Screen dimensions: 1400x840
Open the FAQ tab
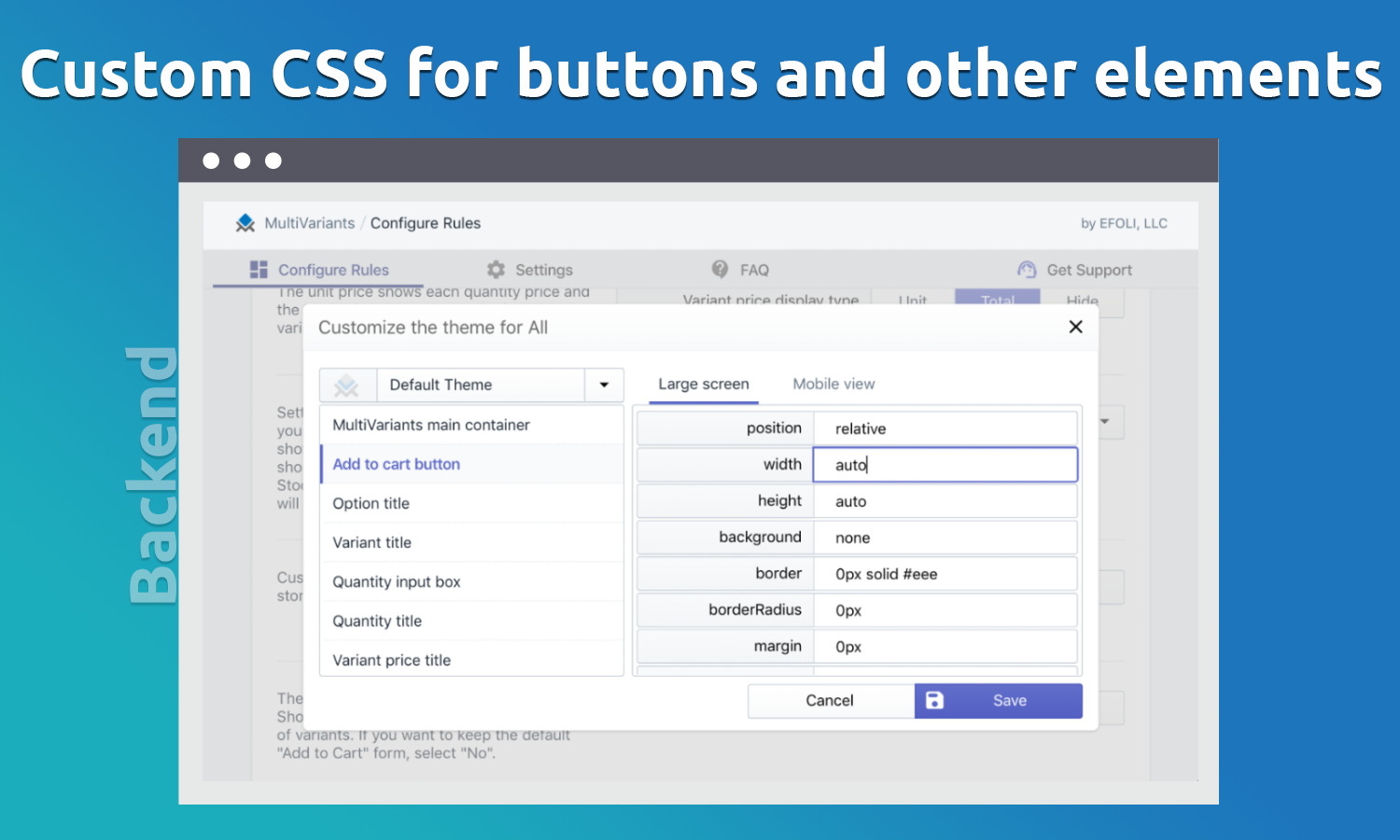pyautogui.click(x=740, y=270)
